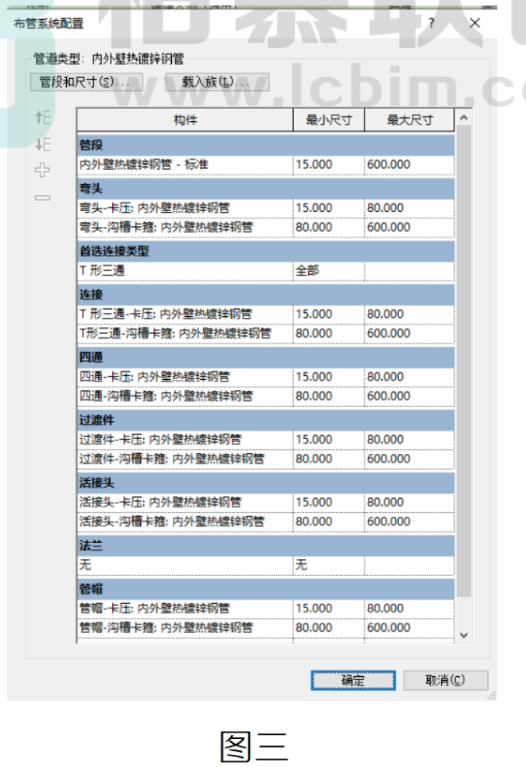Image resolution: width=526 pixels, height=767 pixels.
Task: Select row 四通-沟槽卡箍: 内外壁热镀锌钢管
Action: coord(266,396)
